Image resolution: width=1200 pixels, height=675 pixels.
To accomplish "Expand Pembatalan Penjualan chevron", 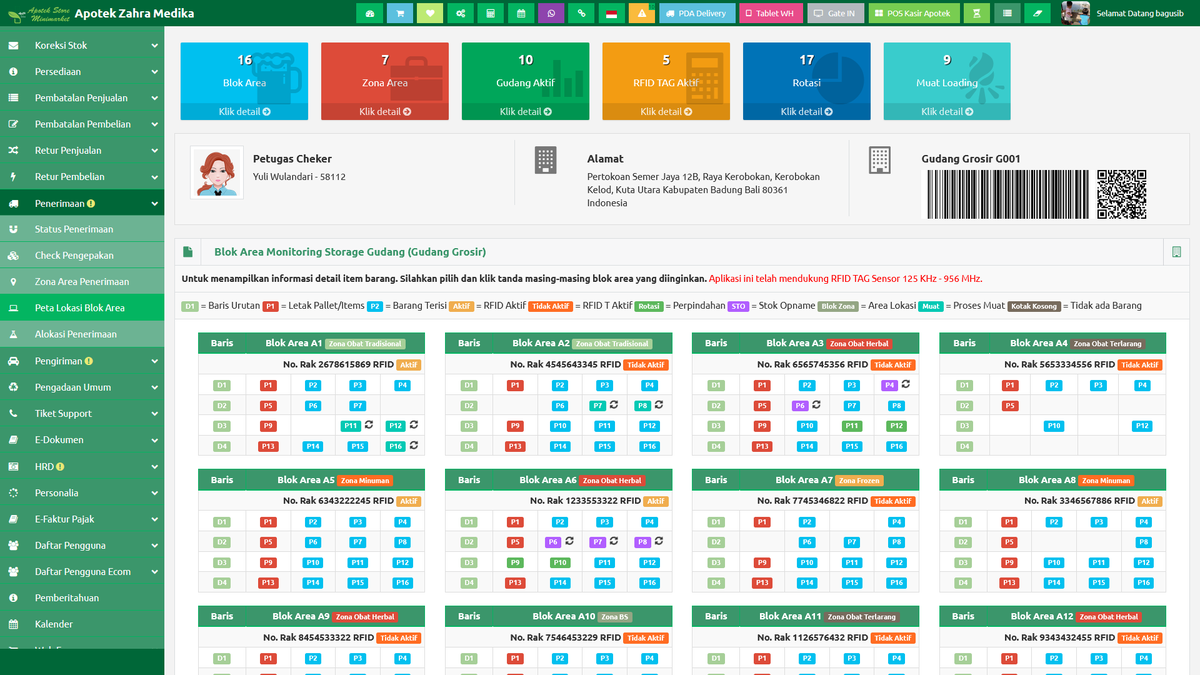I will 155,98.
